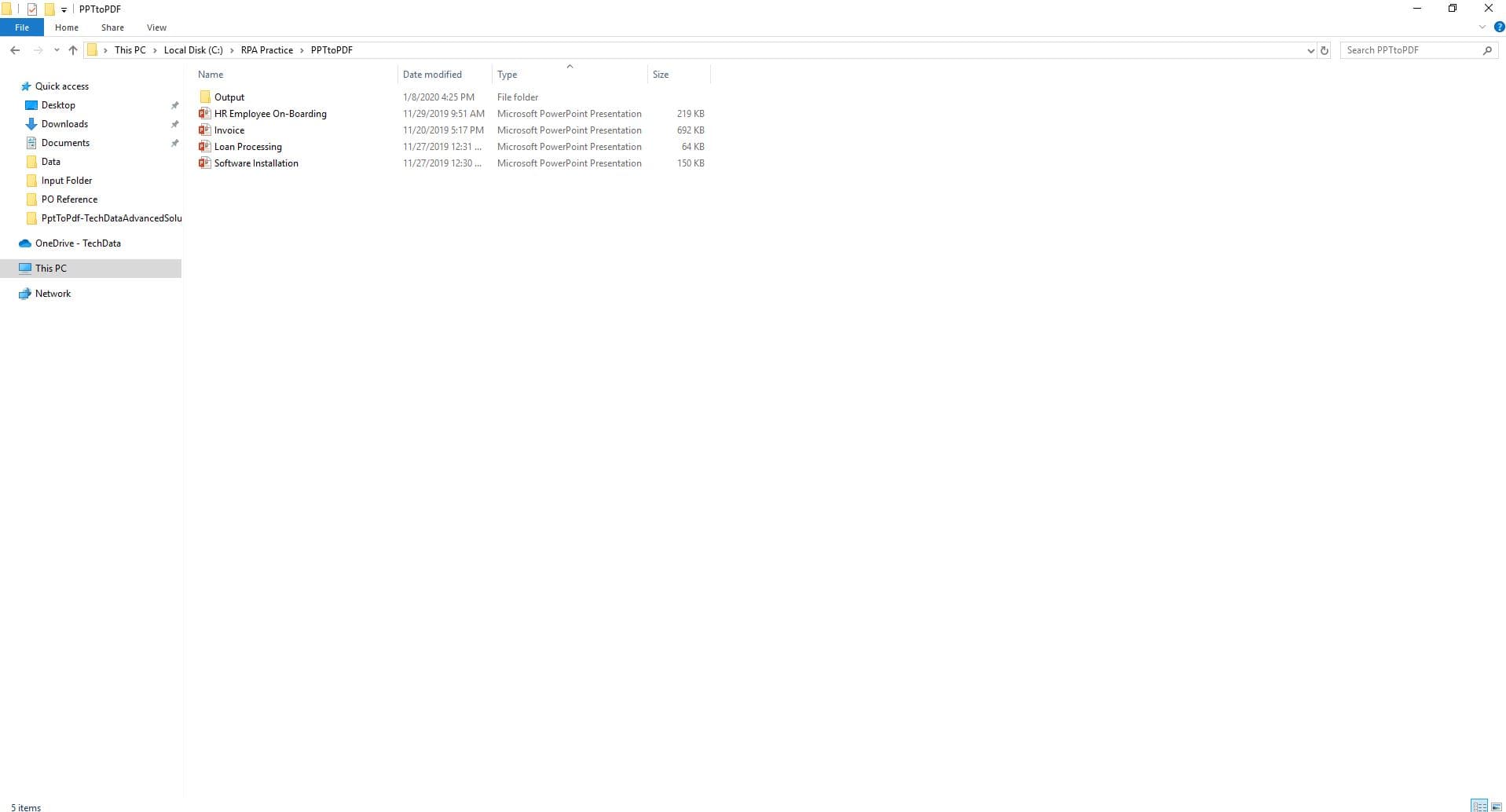Switch to the View ribbon tab
Image resolution: width=1506 pixels, height=812 pixels.
[x=156, y=27]
